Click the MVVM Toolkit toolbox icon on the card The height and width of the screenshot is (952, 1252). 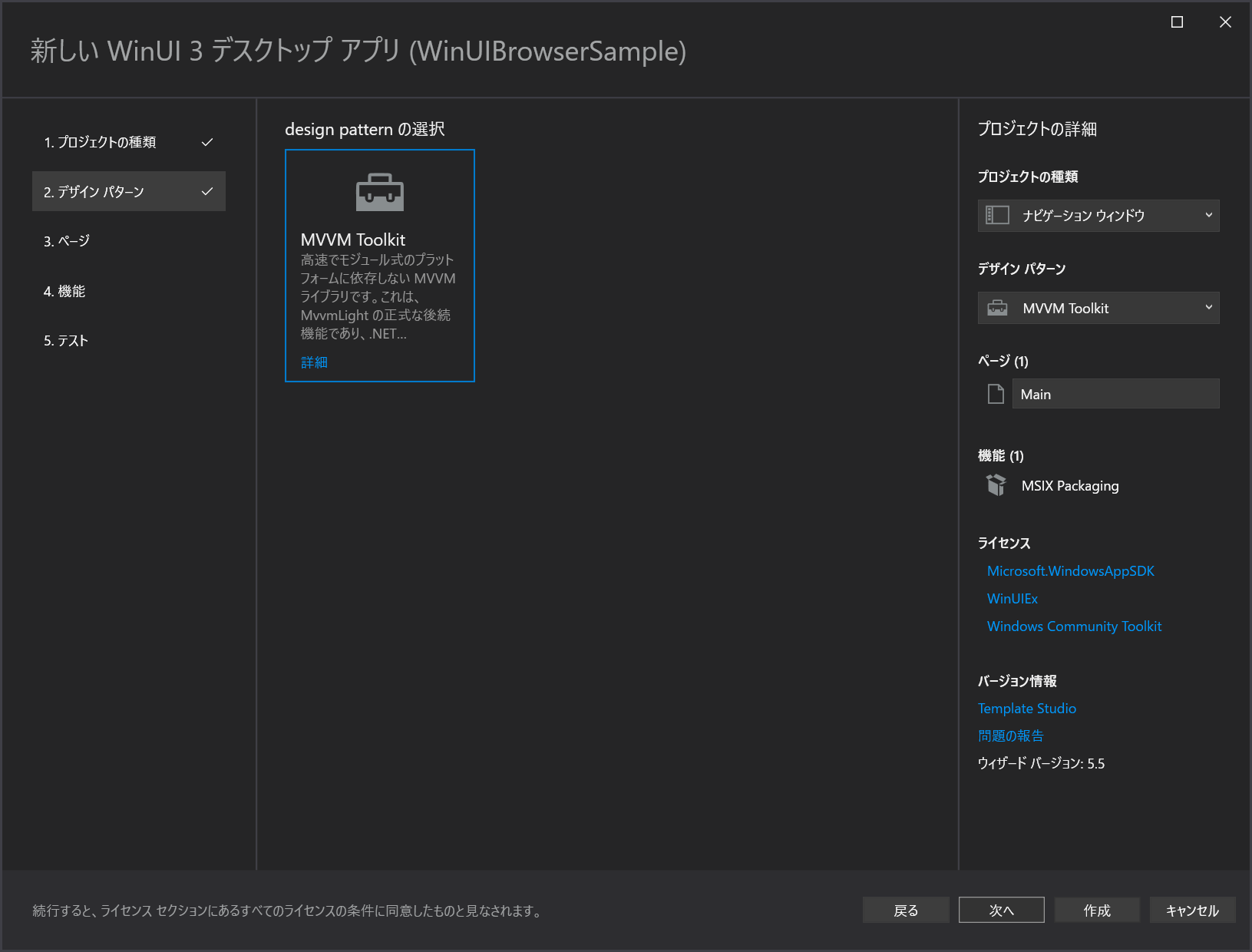[380, 193]
